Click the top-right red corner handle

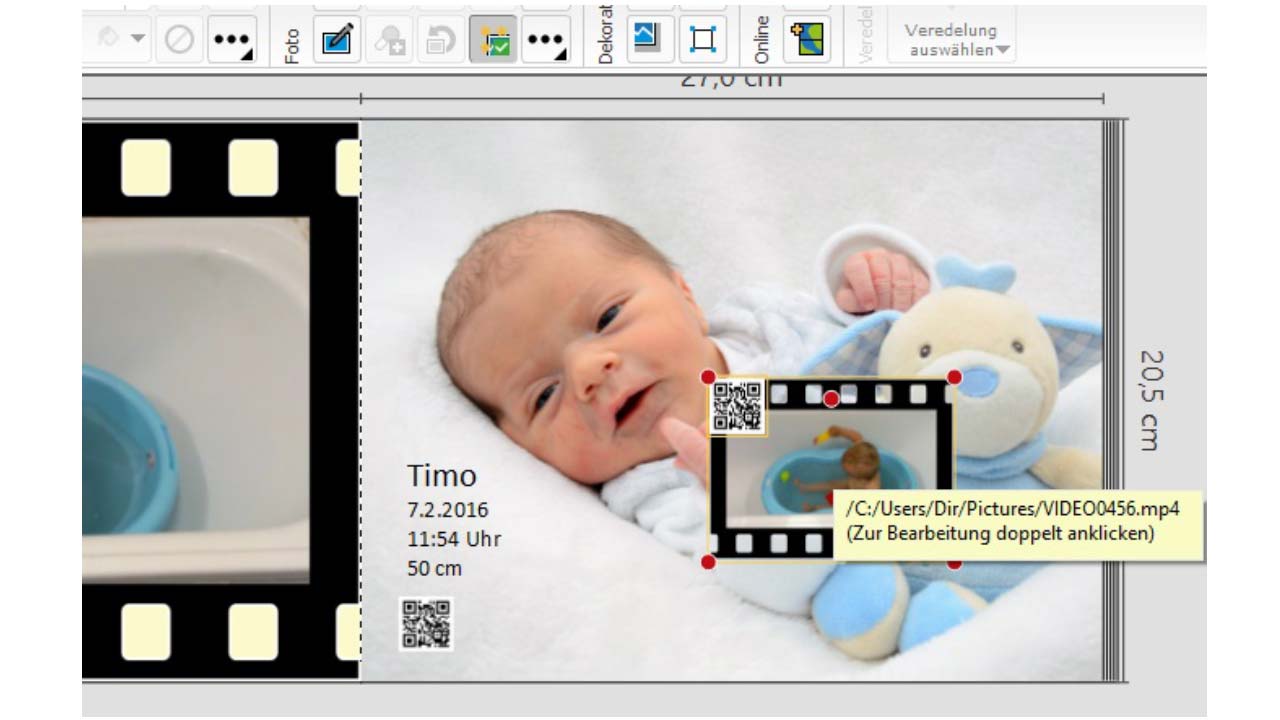pos(954,377)
